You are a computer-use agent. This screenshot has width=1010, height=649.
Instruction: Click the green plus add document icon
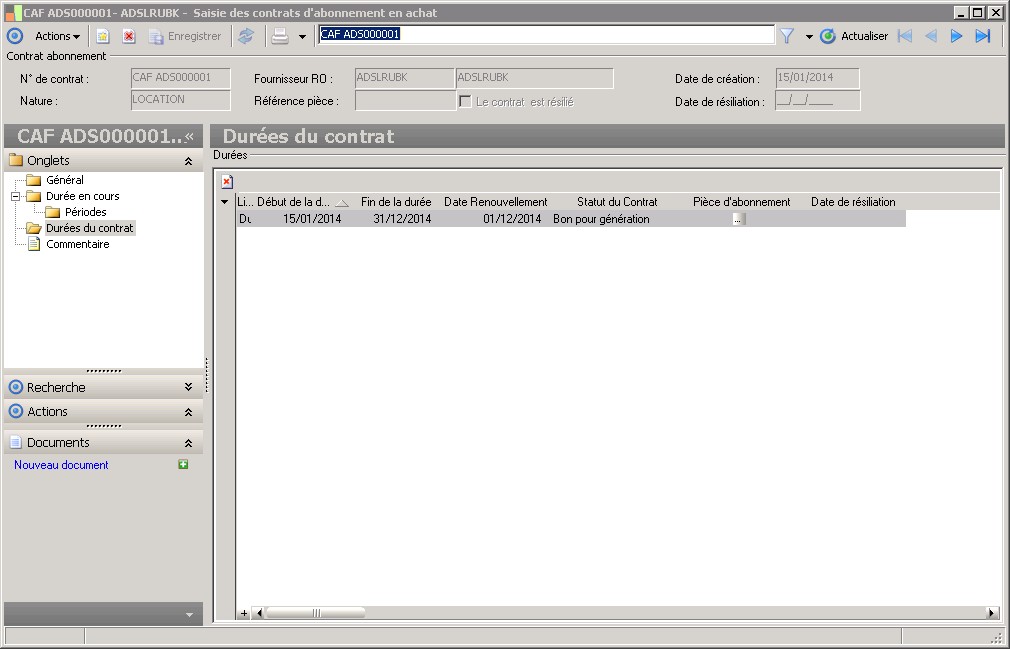point(183,464)
